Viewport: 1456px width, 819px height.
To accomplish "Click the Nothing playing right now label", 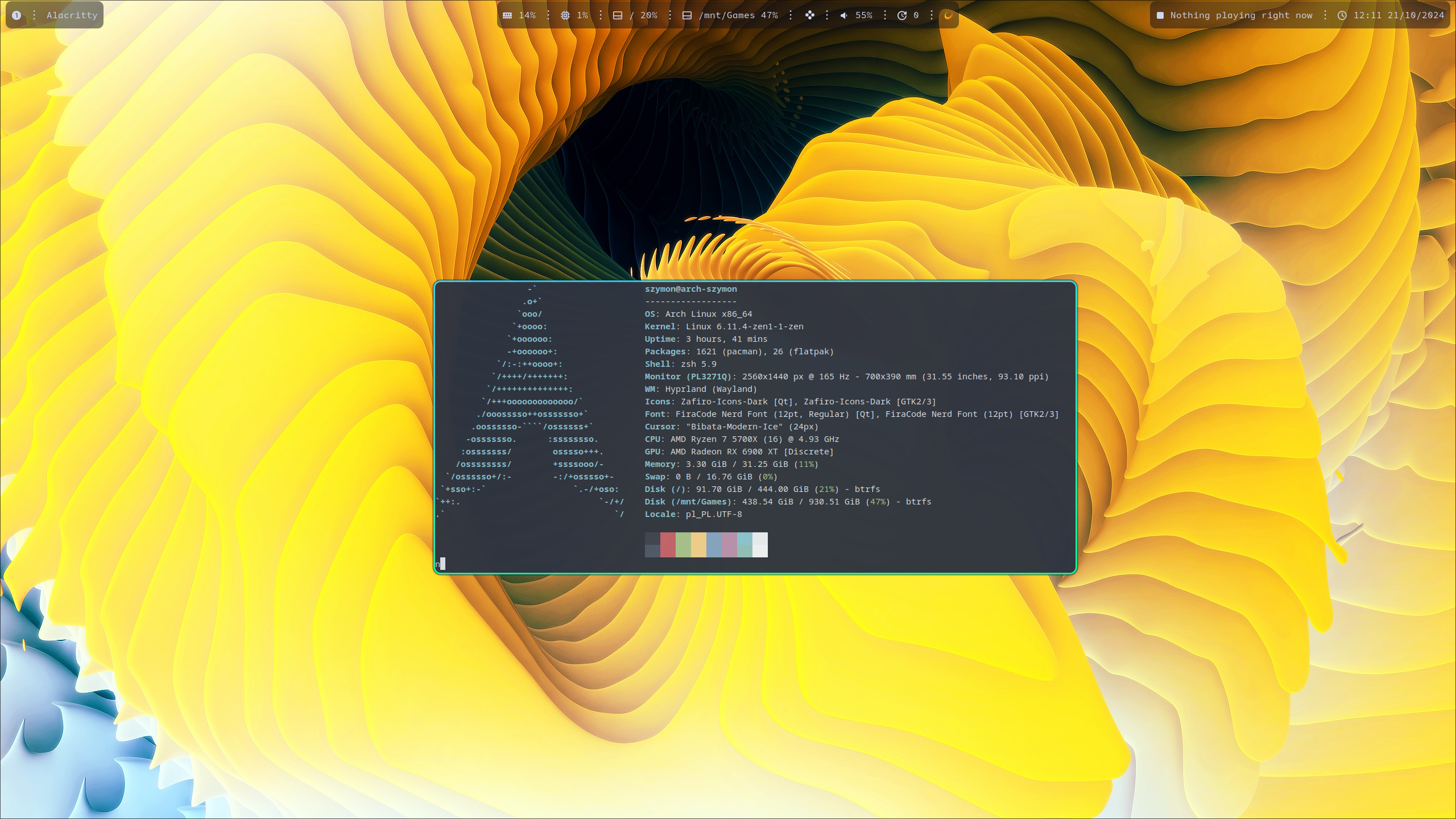I will (1241, 15).
